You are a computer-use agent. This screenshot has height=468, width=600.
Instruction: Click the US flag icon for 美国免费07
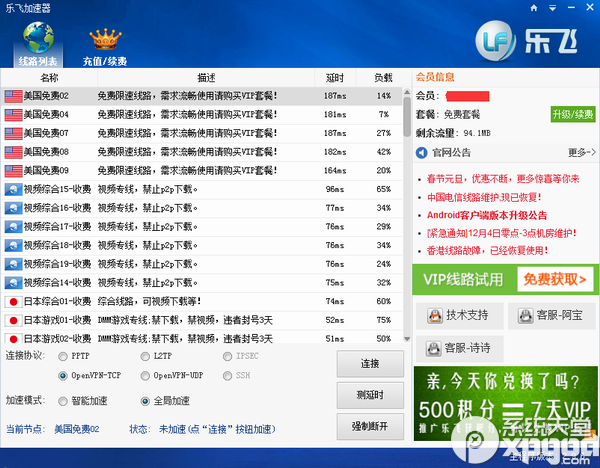[x=13, y=134]
